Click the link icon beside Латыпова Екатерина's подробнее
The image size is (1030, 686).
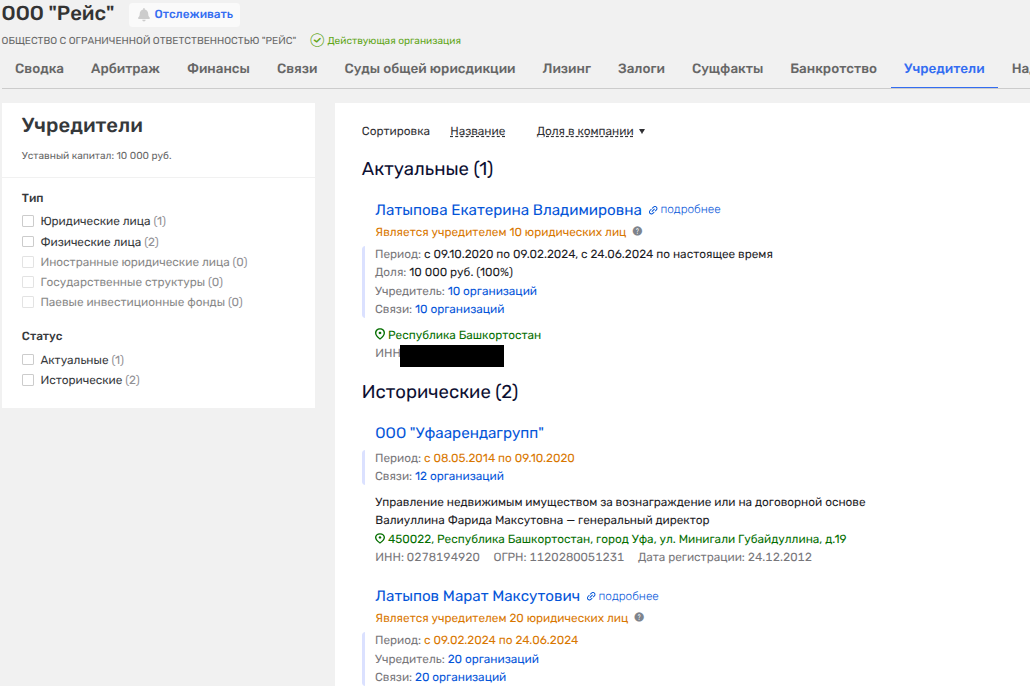coord(653,210)
